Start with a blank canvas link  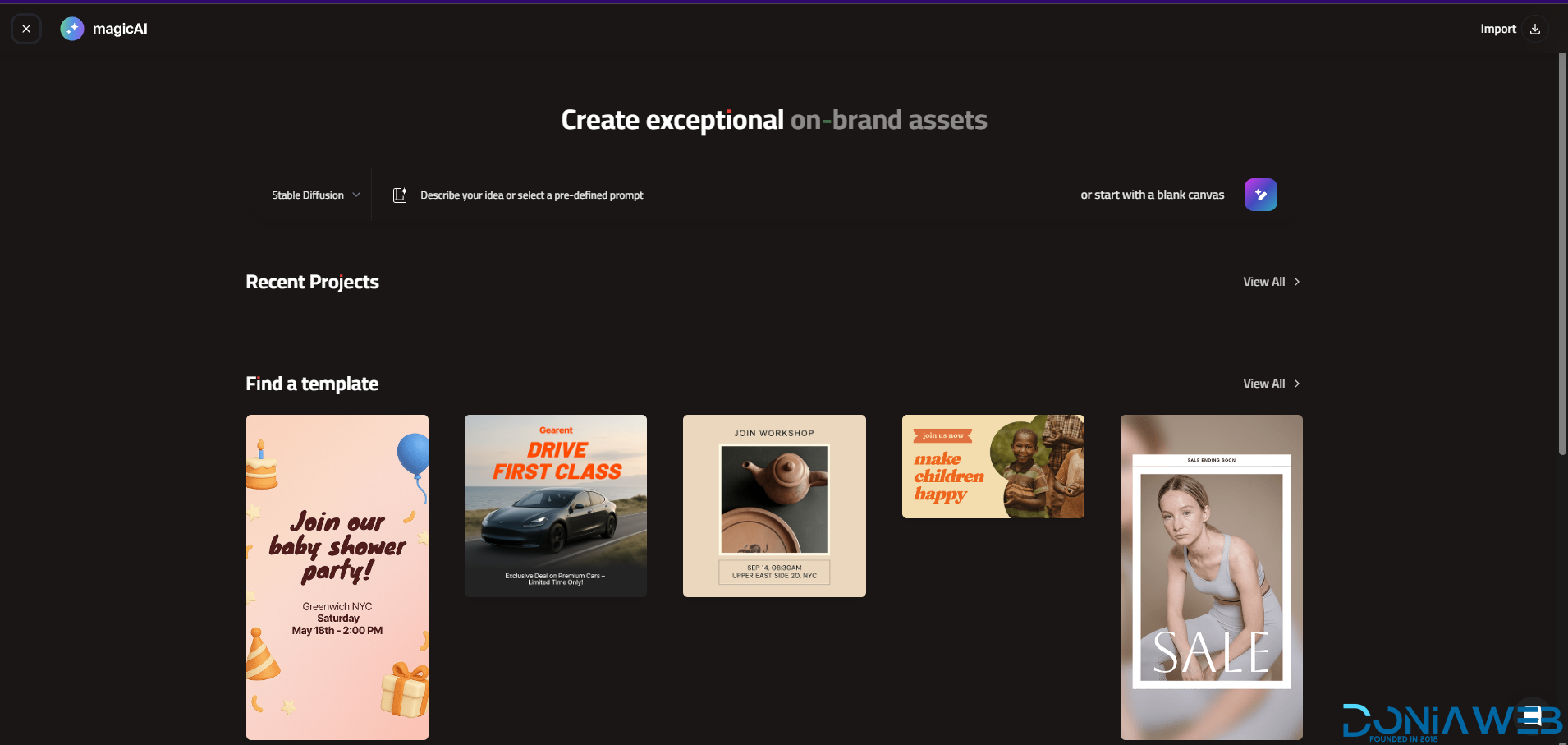tap(1152, 195)
